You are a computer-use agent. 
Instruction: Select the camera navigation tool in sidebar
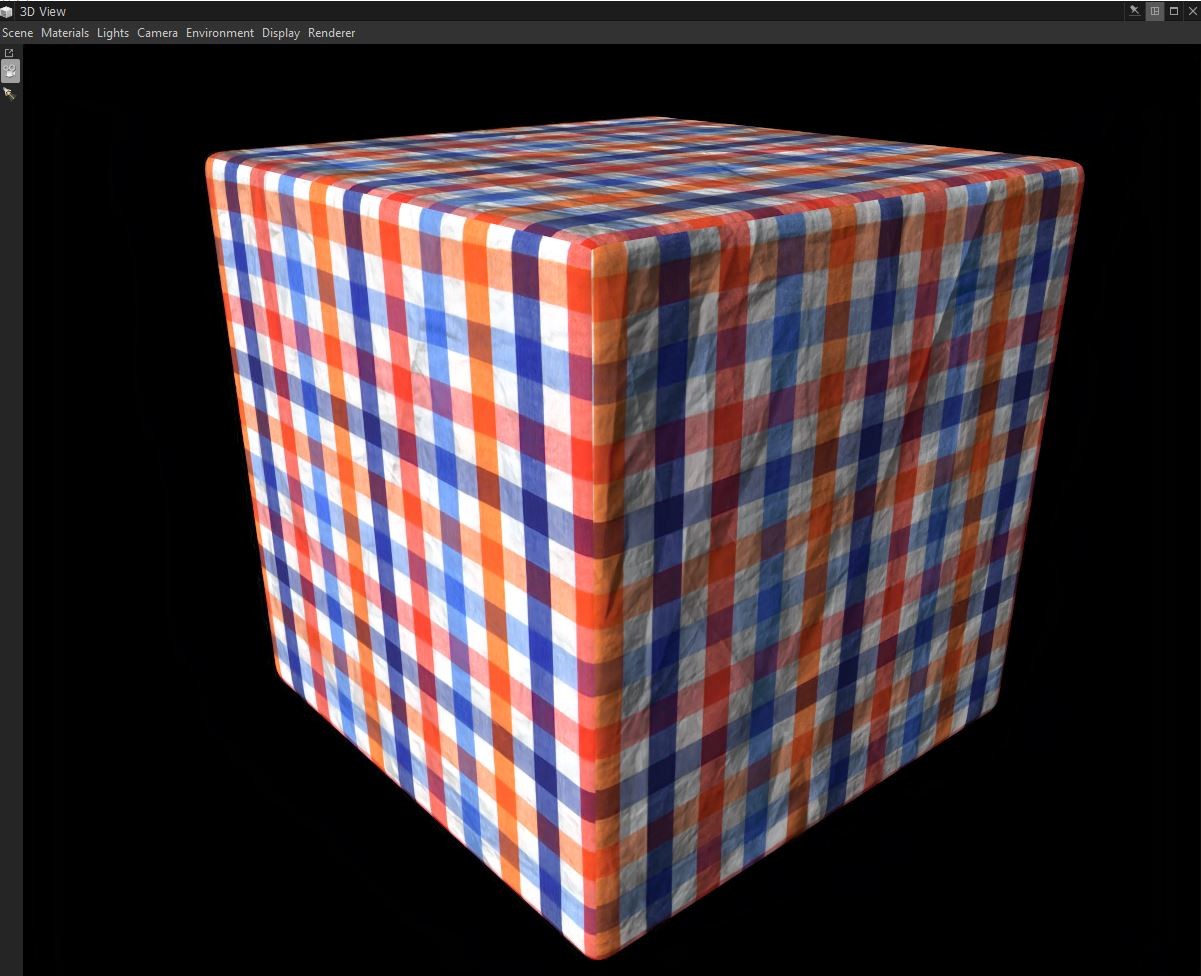click(9, 70)
